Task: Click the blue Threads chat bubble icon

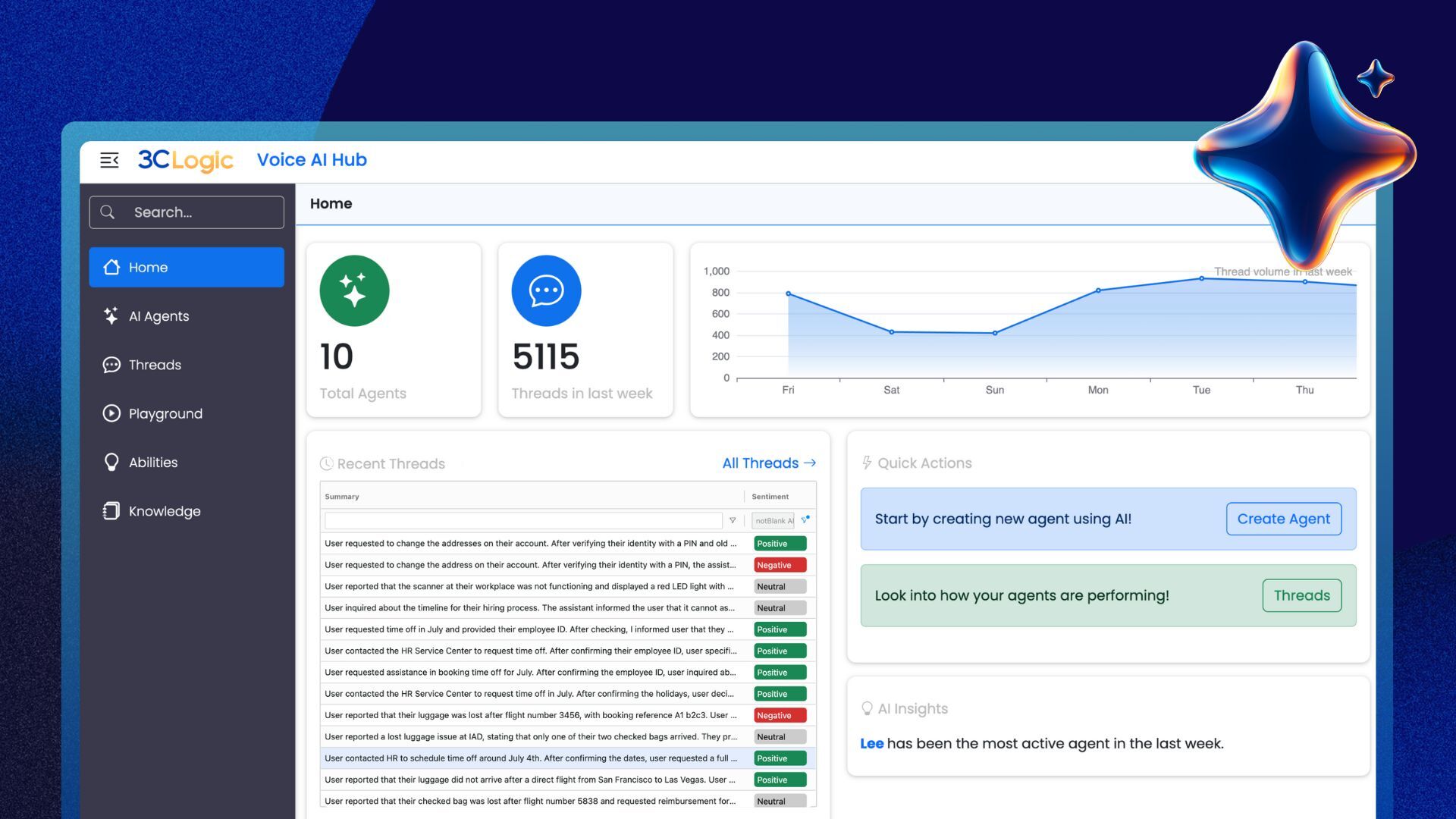Action: pos(546,290)
